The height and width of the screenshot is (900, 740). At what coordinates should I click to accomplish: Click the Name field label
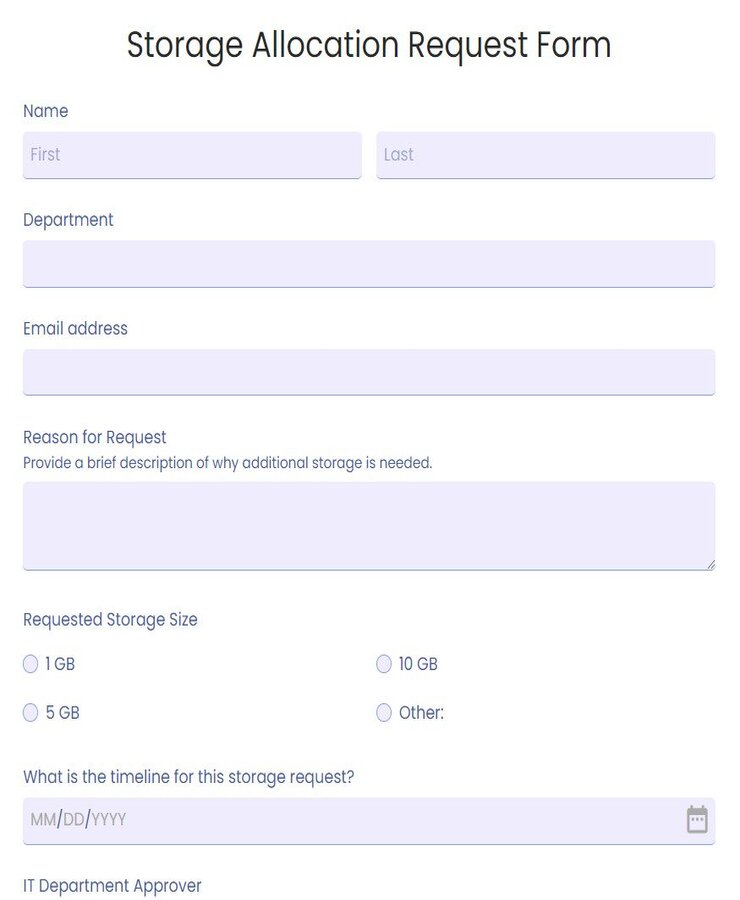46,111
